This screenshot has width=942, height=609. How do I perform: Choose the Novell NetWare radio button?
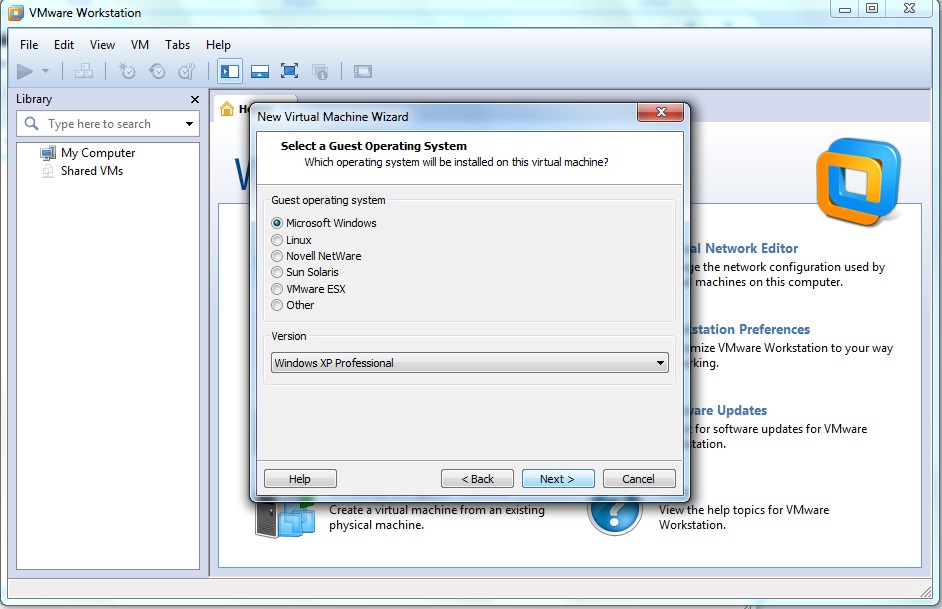coord(277,256)
